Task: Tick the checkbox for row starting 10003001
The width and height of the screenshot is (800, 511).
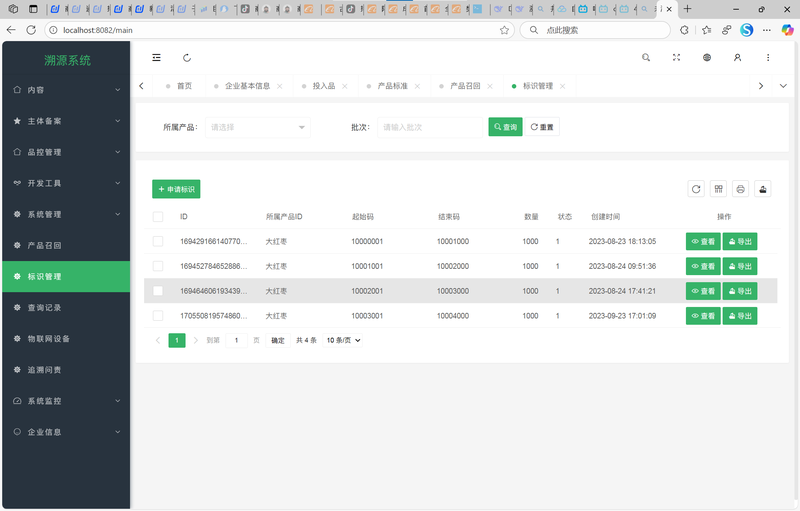Action: point(158,316)
